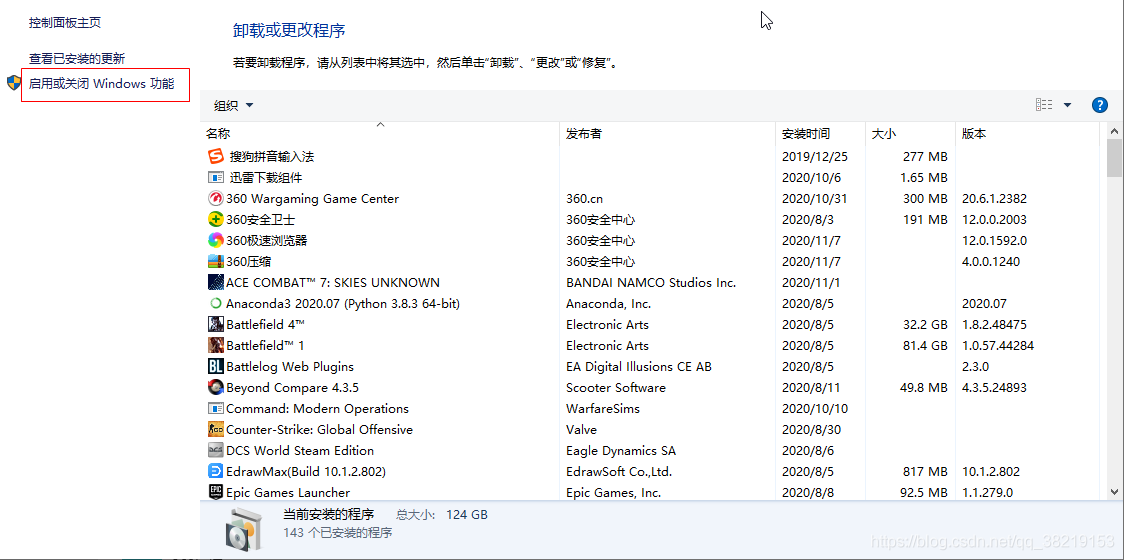This screenshot has height=560, width=1124.
Task: Click the Xunlei download component icon
Action: 216,177
